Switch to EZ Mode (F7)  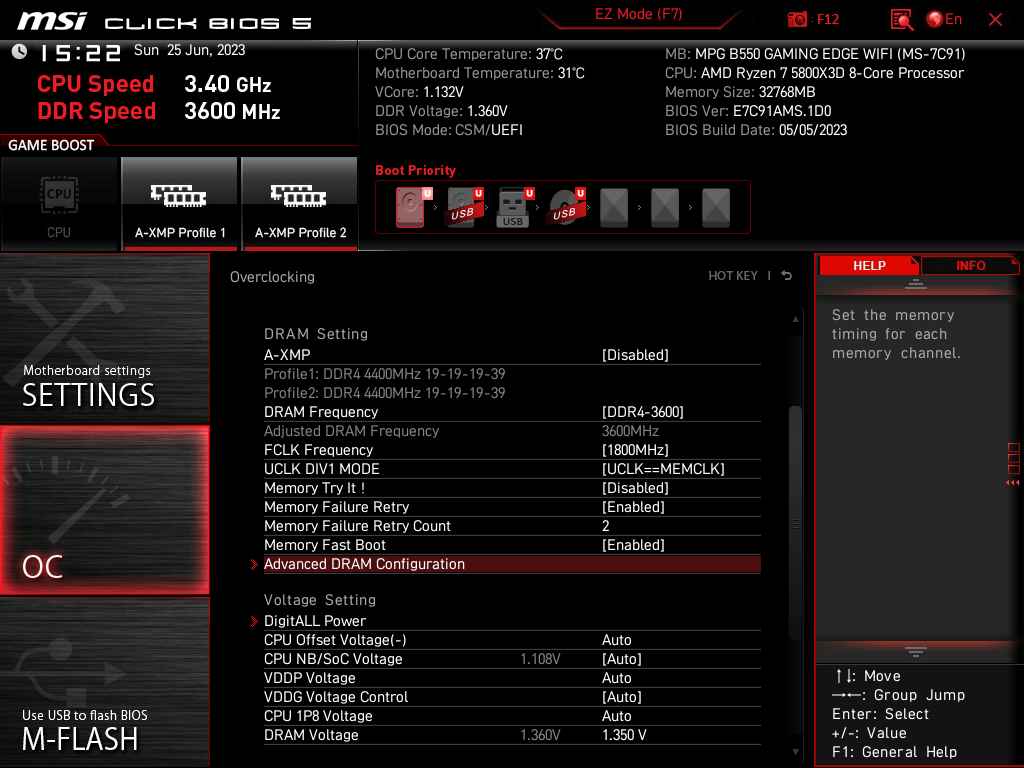tap(638, 14)
